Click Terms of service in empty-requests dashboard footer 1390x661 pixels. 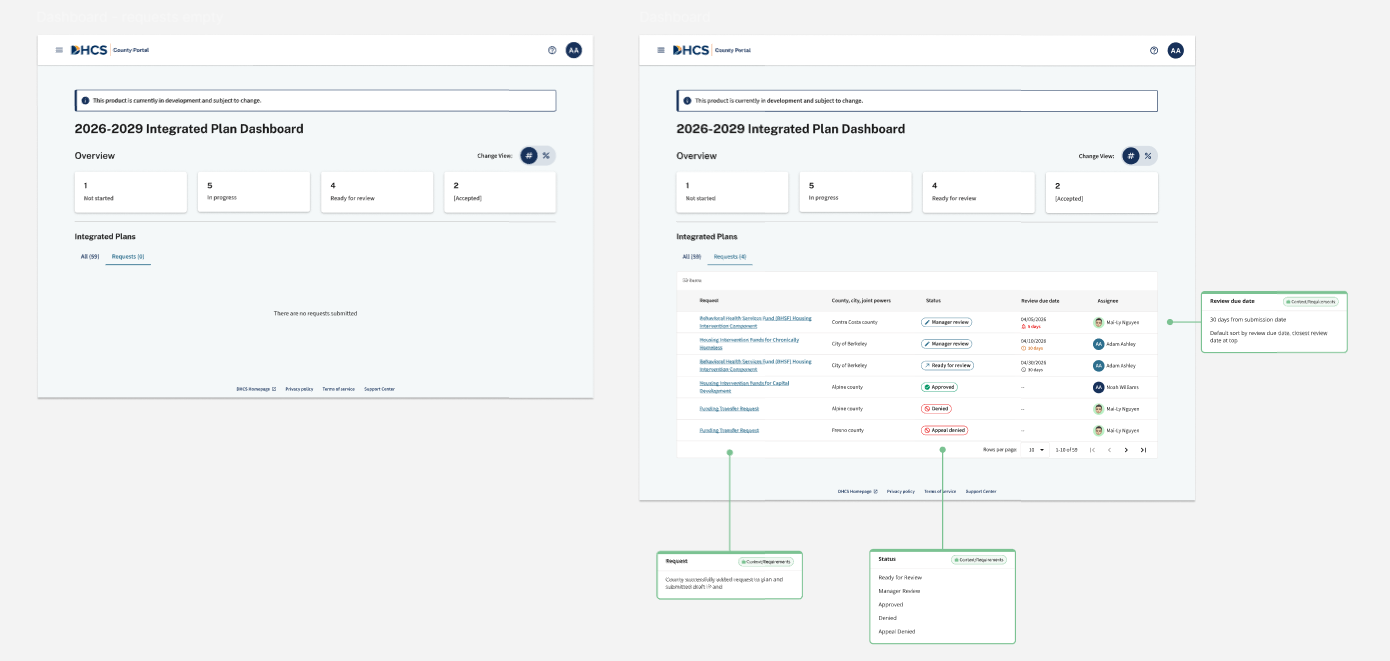click(338, 389)
